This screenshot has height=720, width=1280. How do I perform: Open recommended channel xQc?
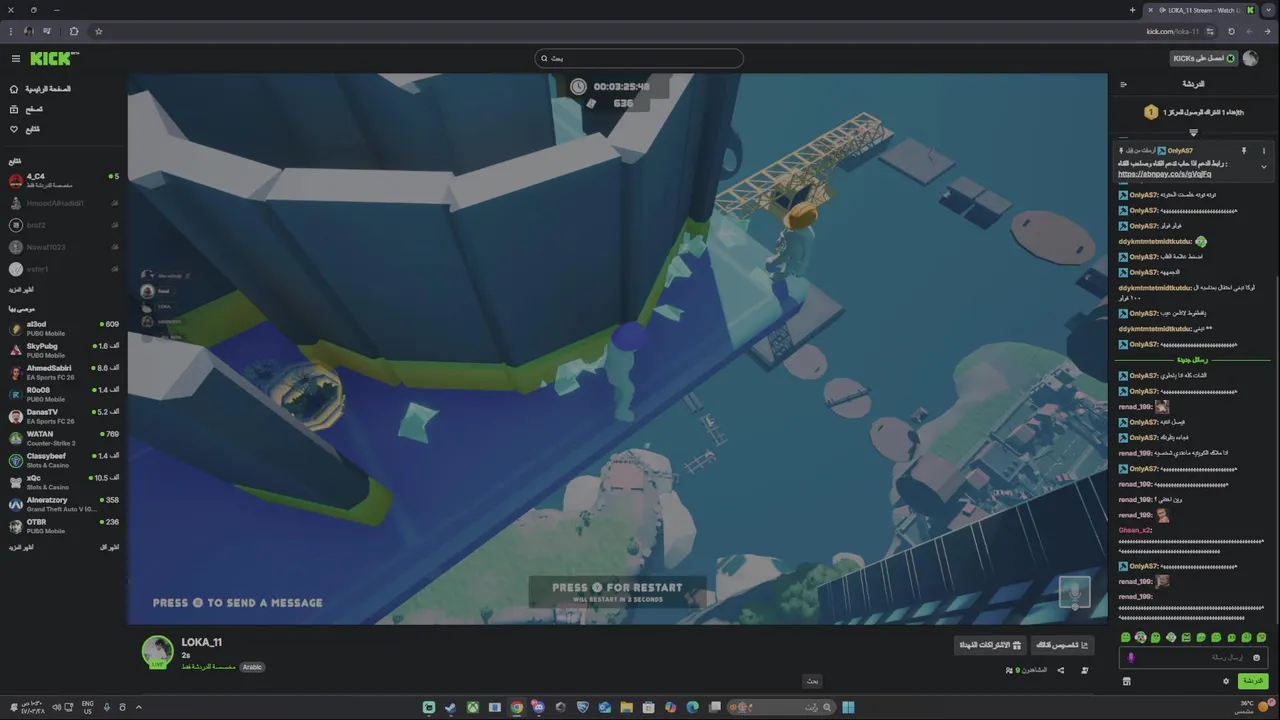pos(63,482)
